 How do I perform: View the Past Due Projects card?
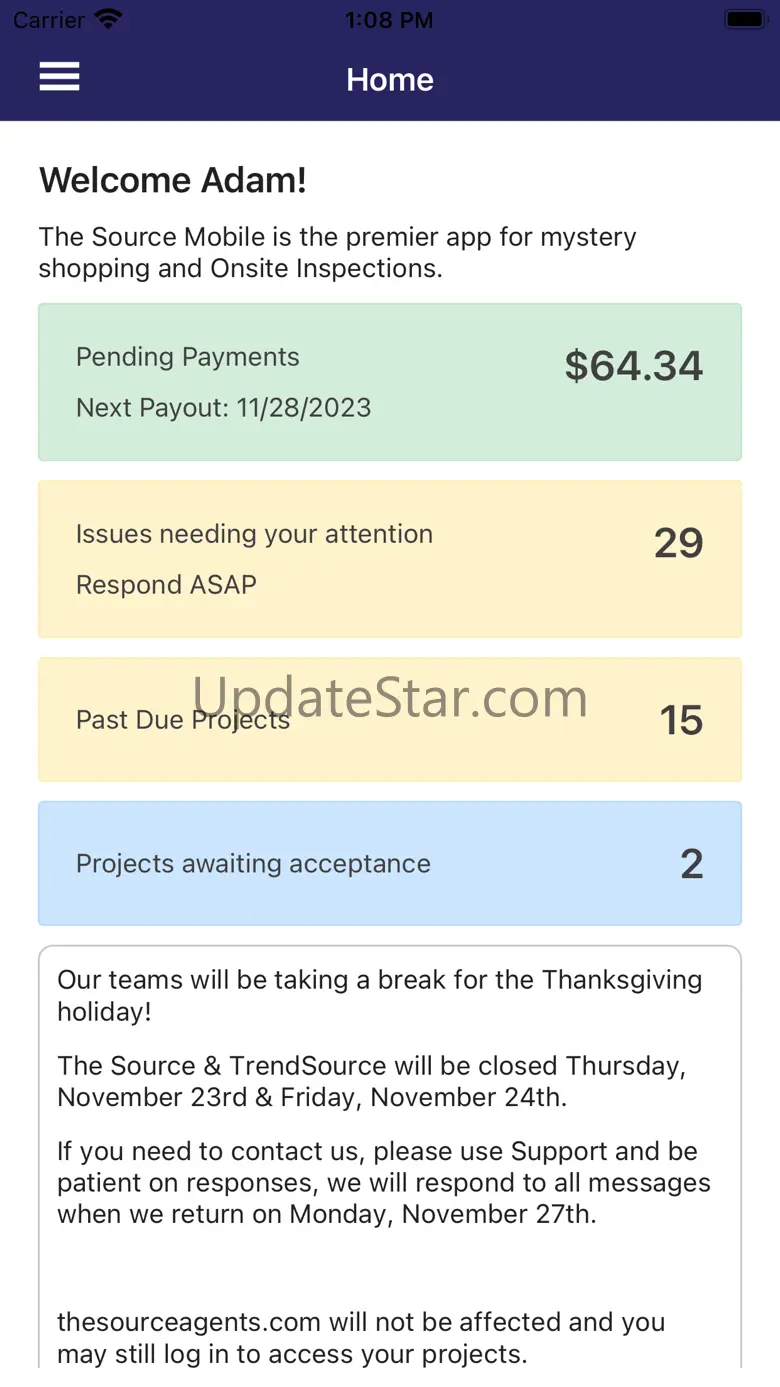pyautogui.click(x=390, y=720)
